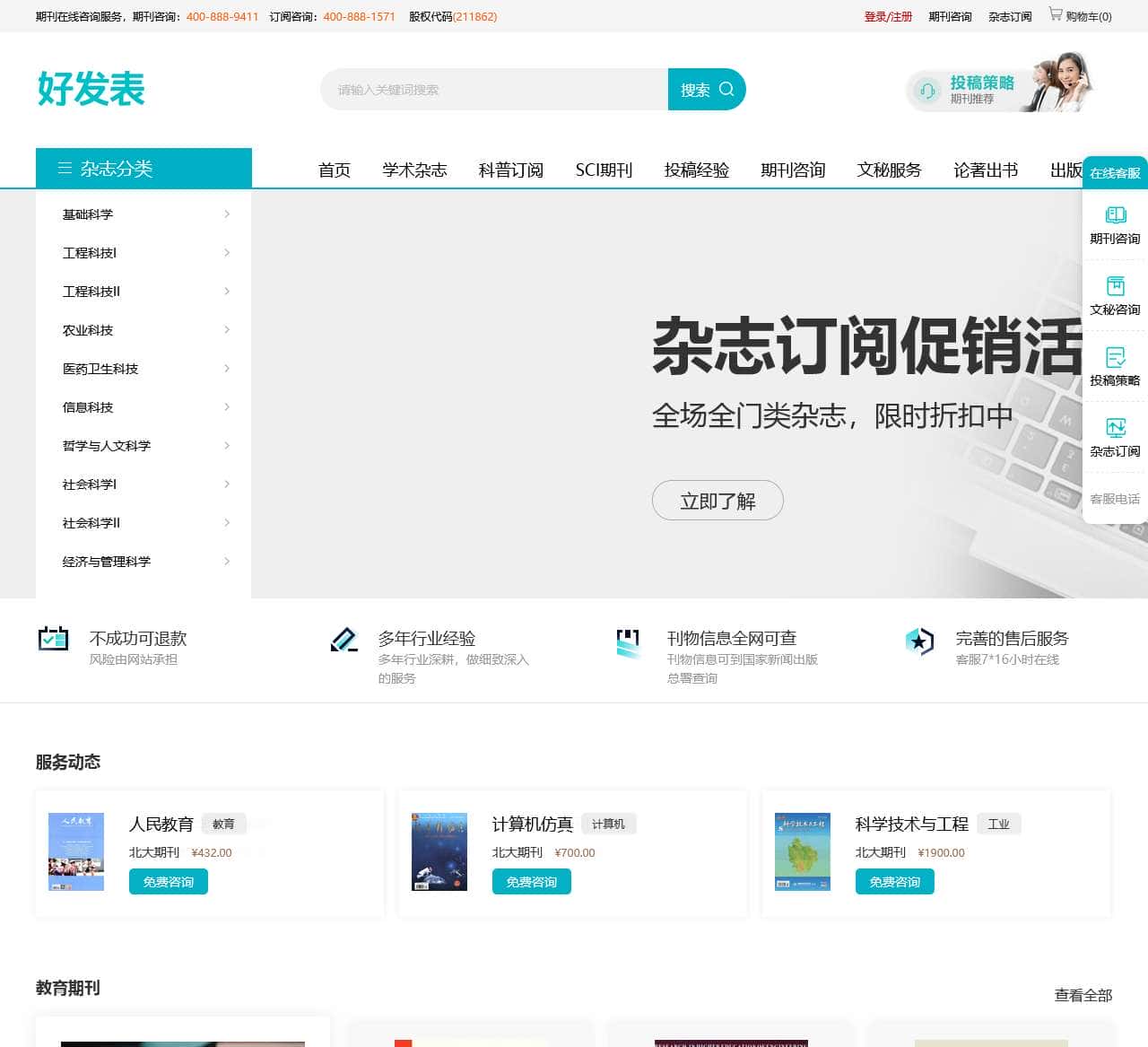Viewport: 1148px width, 1047px height.
Task: Click the 好发表 site logo
Action: click(x=91, y=89)
